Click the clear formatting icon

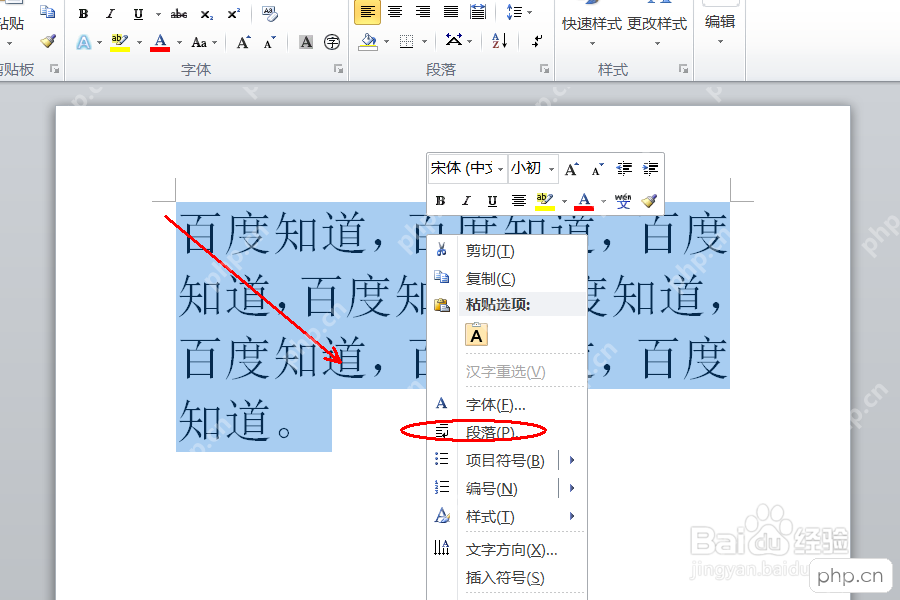pos(269,14)
